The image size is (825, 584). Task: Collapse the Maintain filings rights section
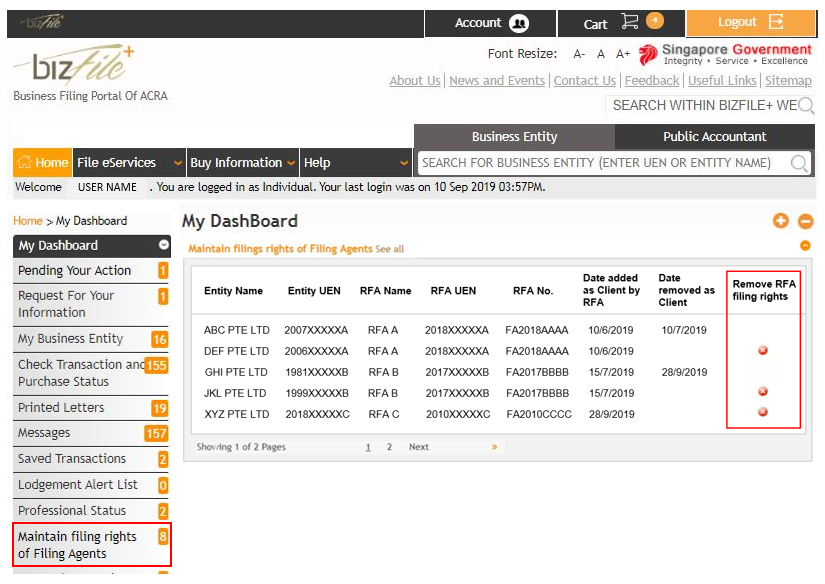coord(805,246)
